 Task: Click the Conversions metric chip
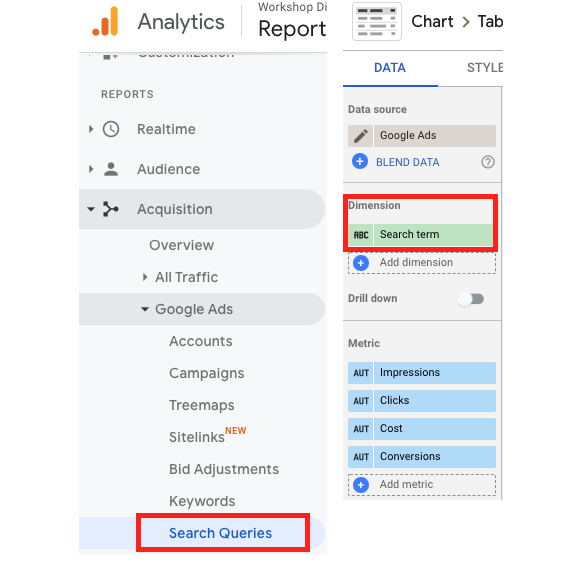(x=435, y=457)
